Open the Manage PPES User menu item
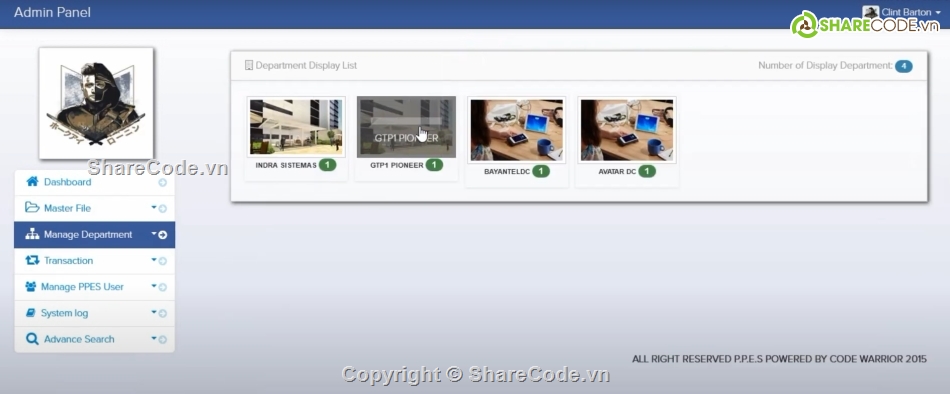 point(95,287)
